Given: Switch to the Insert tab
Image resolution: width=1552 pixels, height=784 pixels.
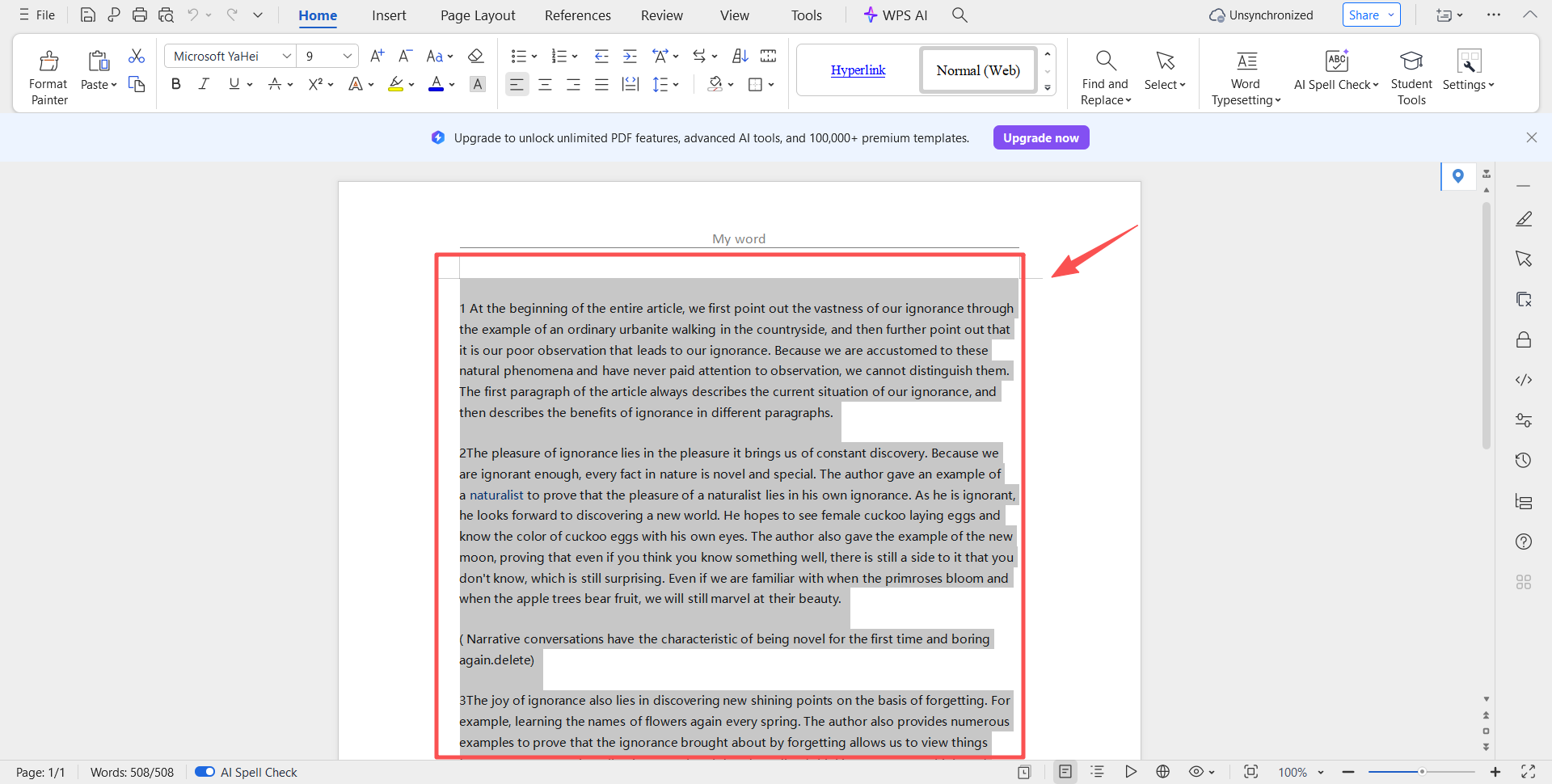Looking at the screenshot, I should (389, 15).
